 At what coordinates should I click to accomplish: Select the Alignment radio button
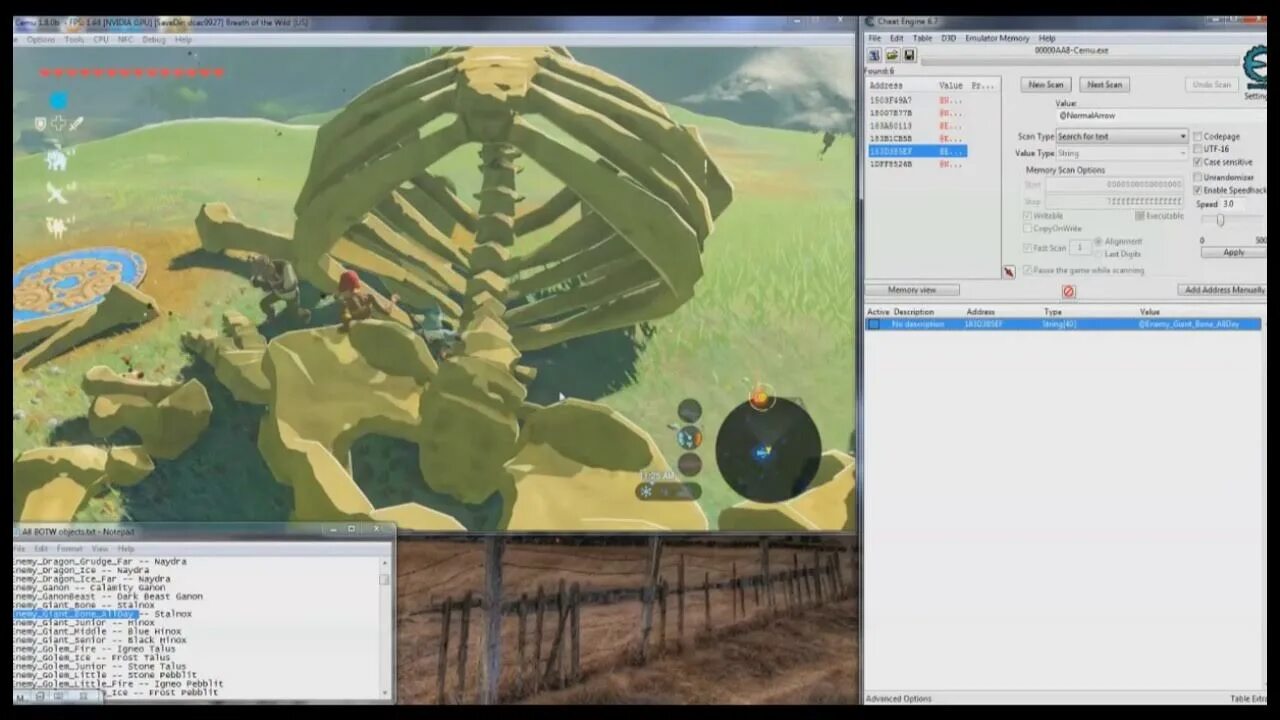click(1099, 241)
